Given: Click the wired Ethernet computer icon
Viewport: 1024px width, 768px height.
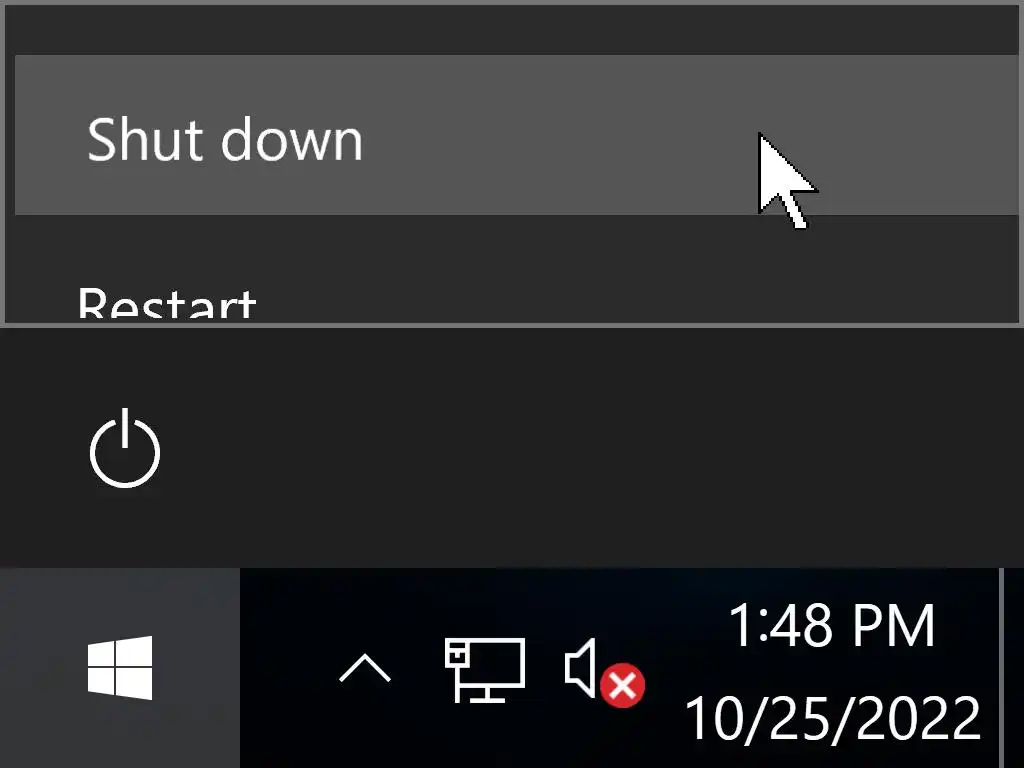Looking at the screenshot, I should pyautogui.click(x=484, y=669).
